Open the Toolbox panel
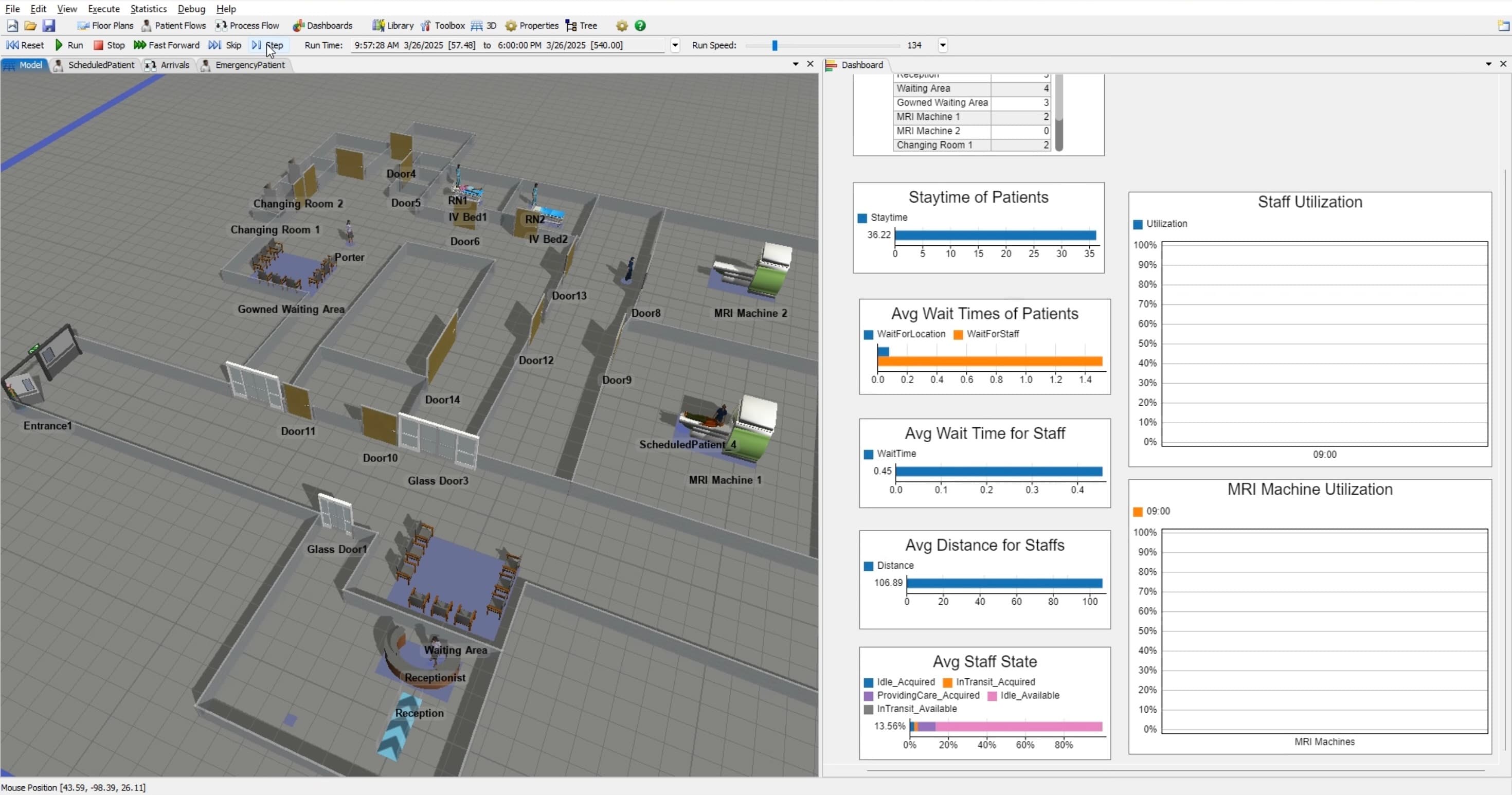 coord(442,25)
